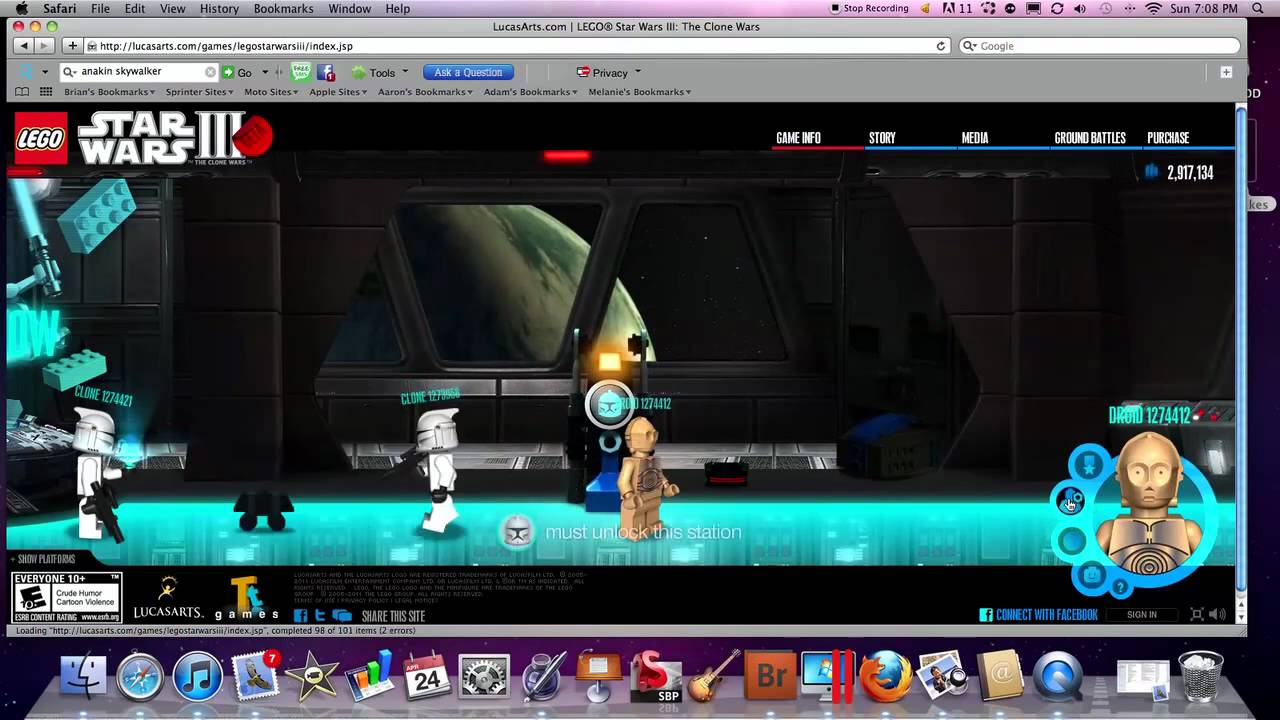Image resolution: width=1280 pixels, height=720 pixels.
Task: Click the LEGO logo
Action: coord(41,137)
